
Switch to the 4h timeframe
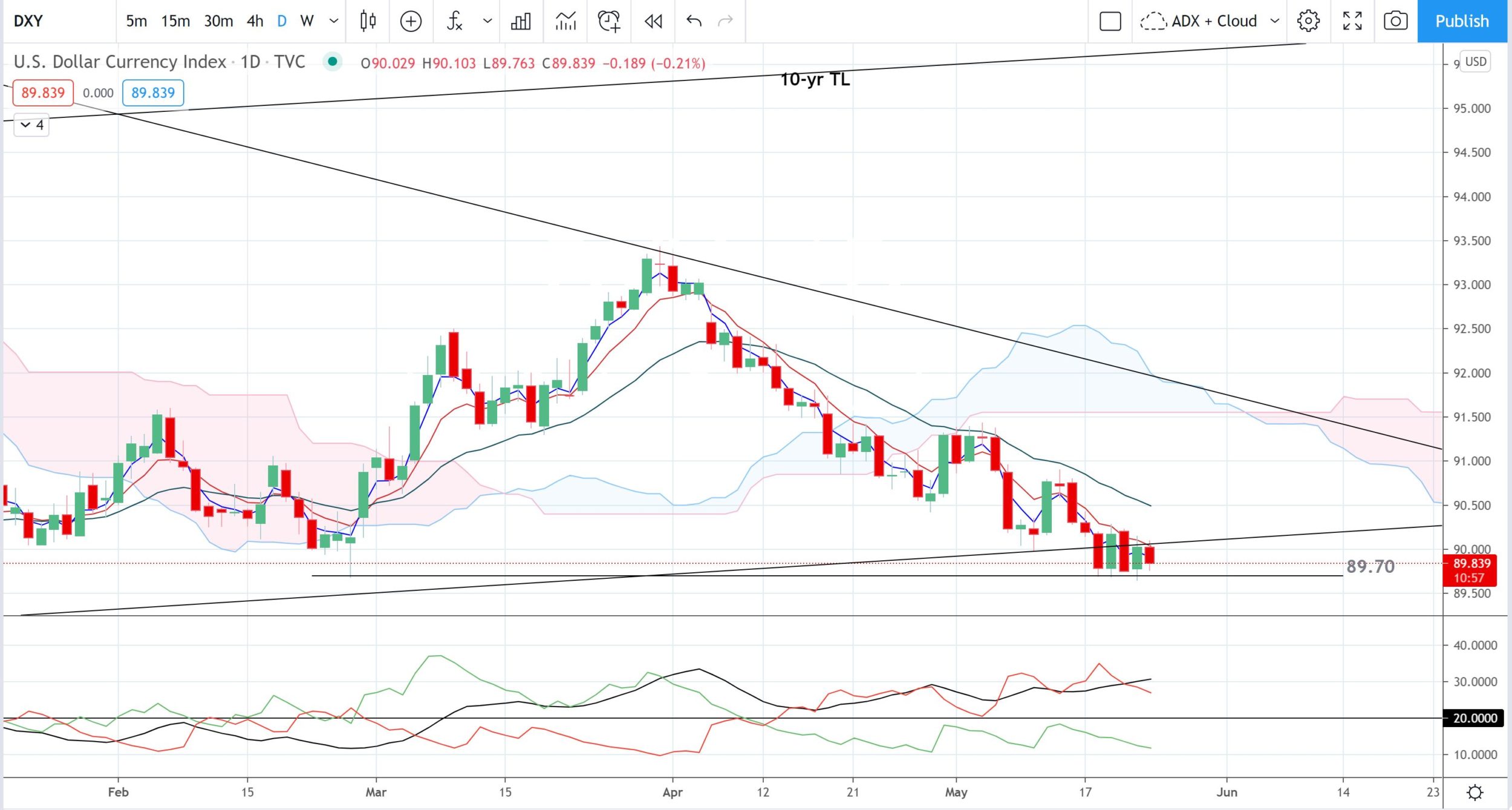(x=255, y=21)
